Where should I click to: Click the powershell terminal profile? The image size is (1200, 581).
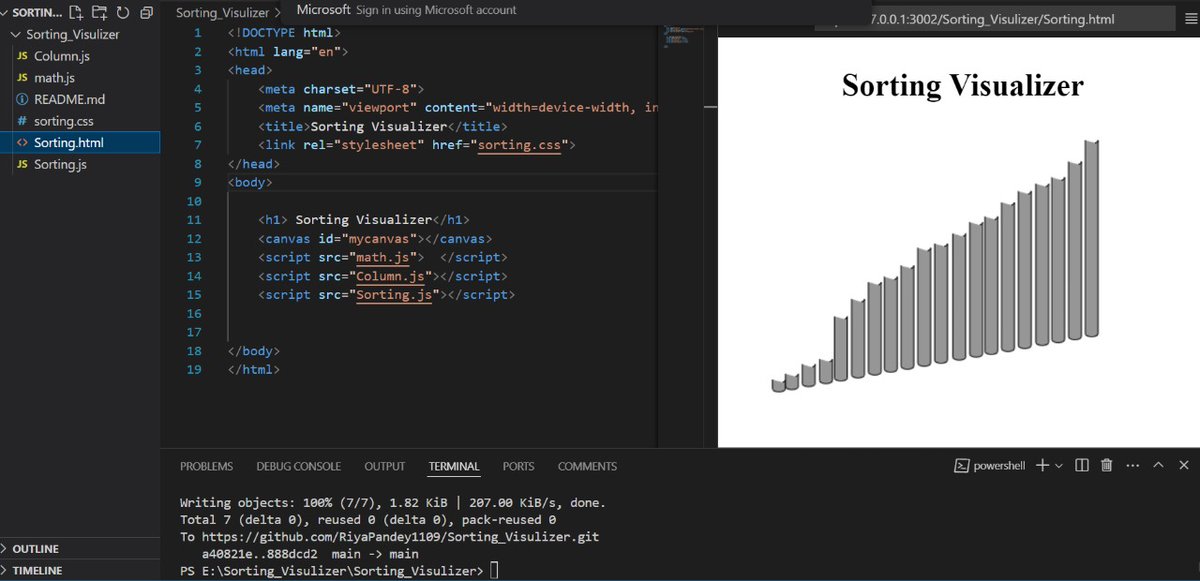click(x=989, y=466)
